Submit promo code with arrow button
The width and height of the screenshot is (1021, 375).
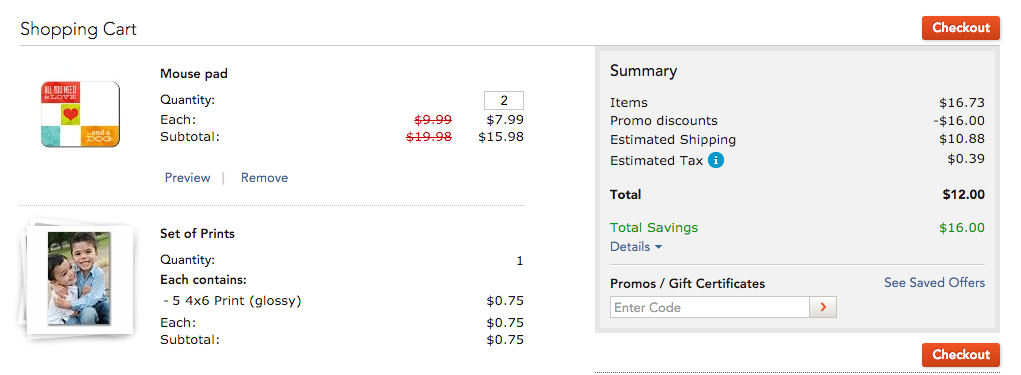[x=823, y=307]
